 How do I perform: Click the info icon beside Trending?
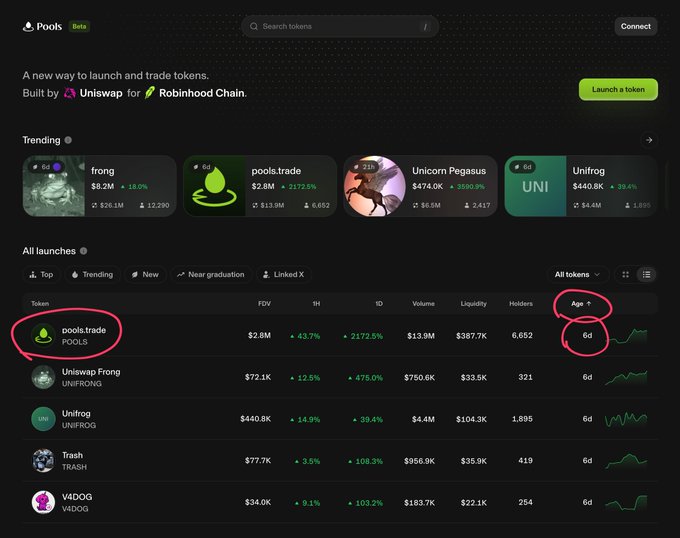[68, 140]
